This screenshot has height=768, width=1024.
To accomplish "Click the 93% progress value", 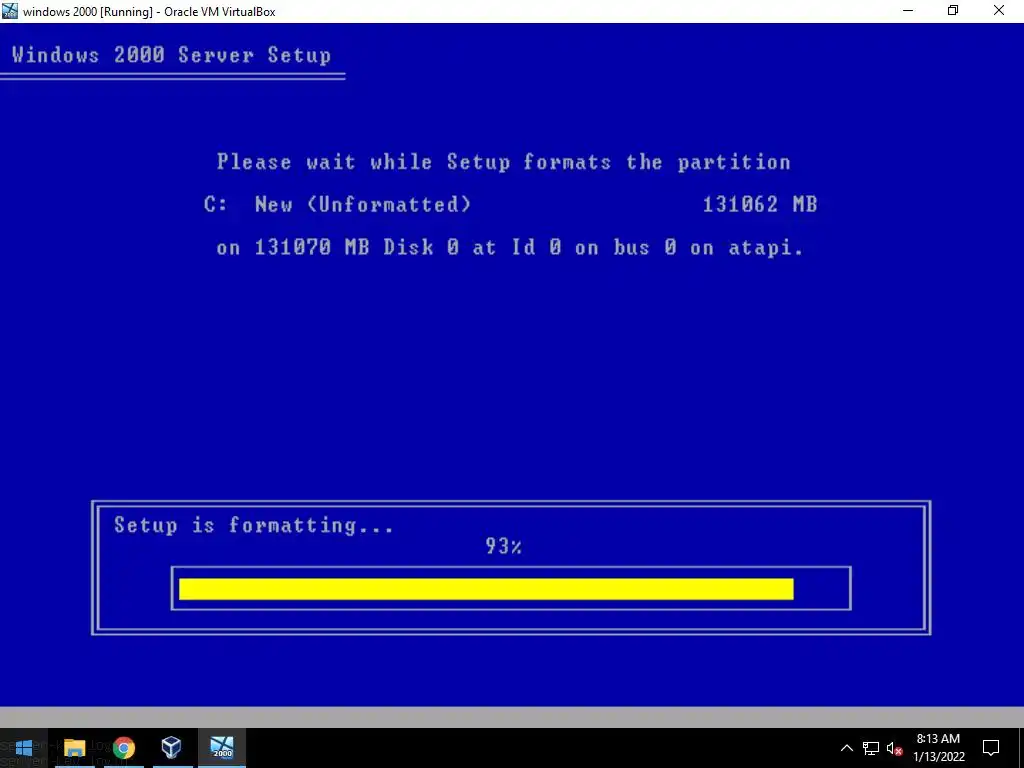I will click(504, 546).
